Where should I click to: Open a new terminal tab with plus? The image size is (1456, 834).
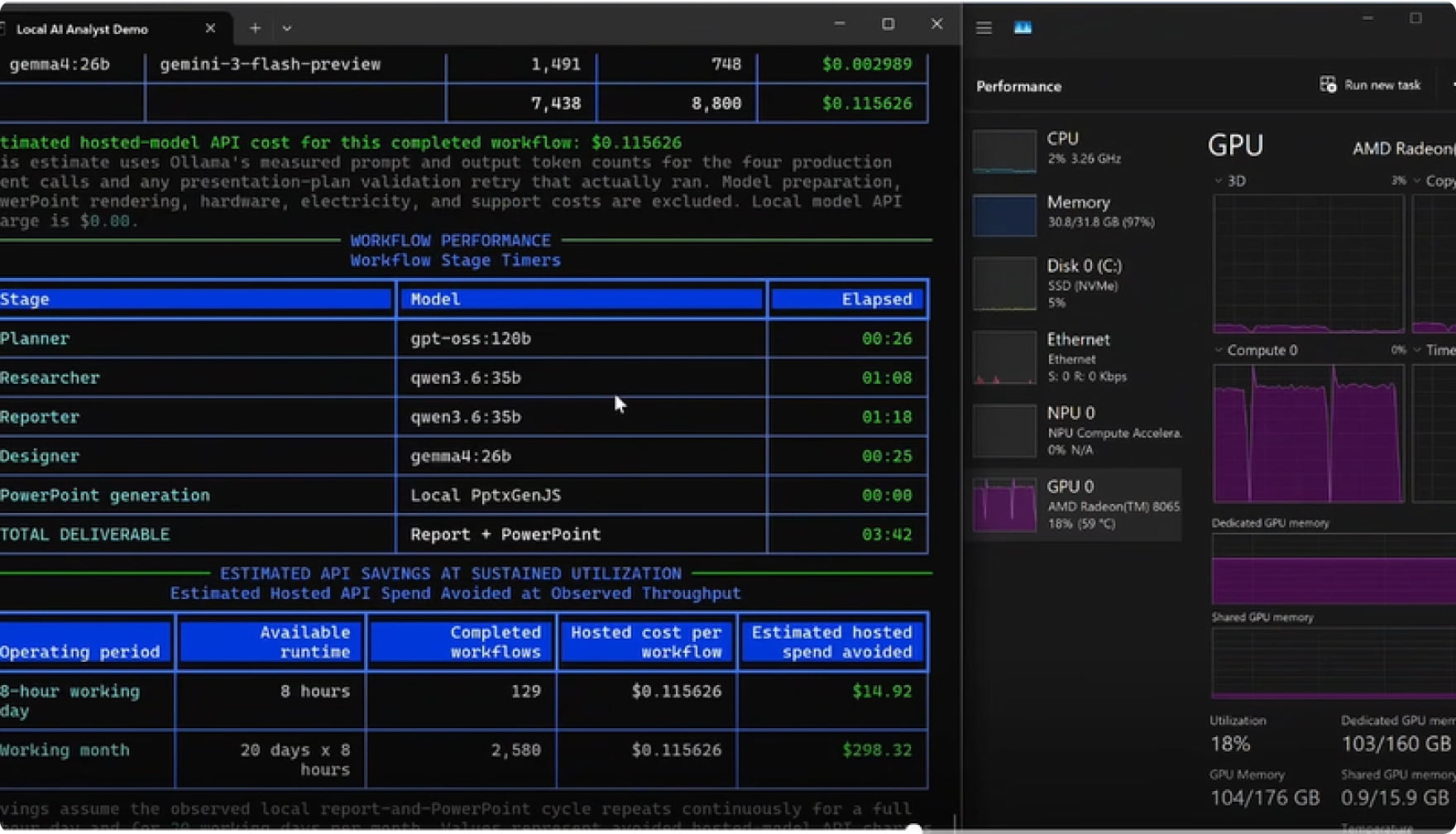click(x=255, y=28)
